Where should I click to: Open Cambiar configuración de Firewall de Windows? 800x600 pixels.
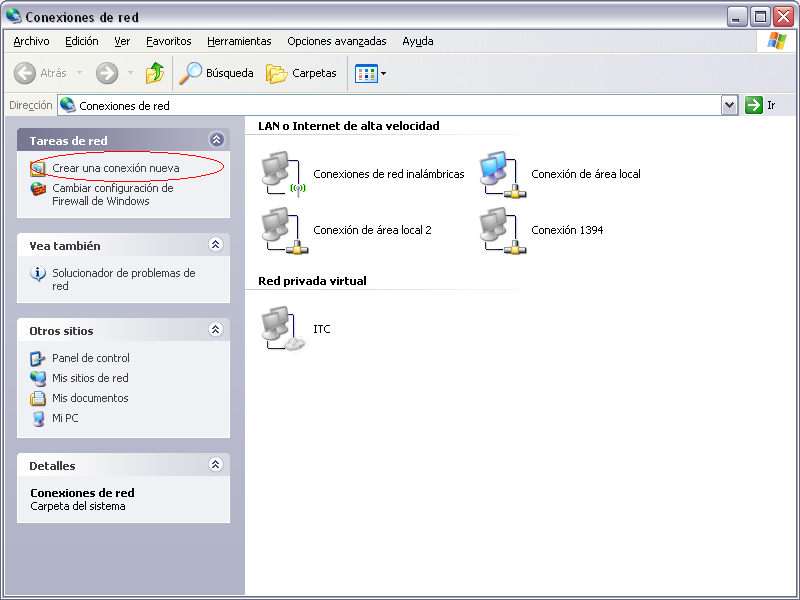[112, 194]
